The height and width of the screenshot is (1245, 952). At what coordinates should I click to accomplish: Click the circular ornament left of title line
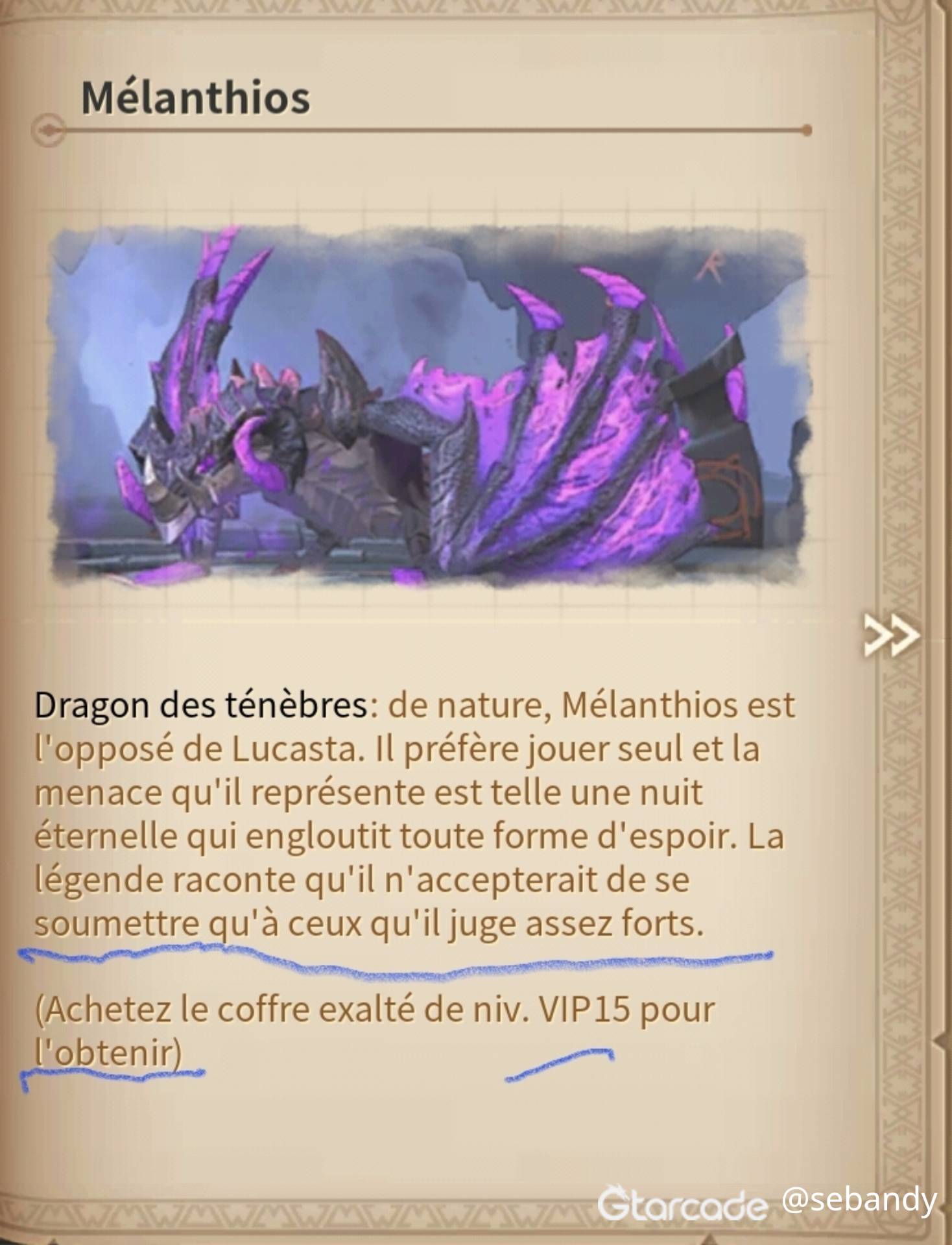click(48, 130)
